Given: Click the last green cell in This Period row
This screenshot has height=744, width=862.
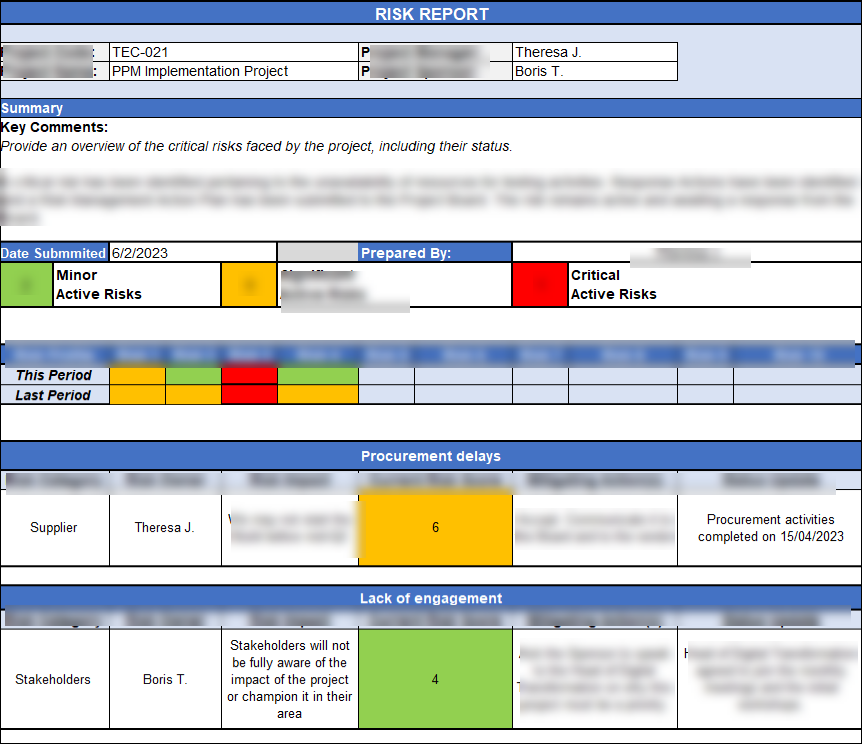Looking at the screenshot, I should [317, 376].
